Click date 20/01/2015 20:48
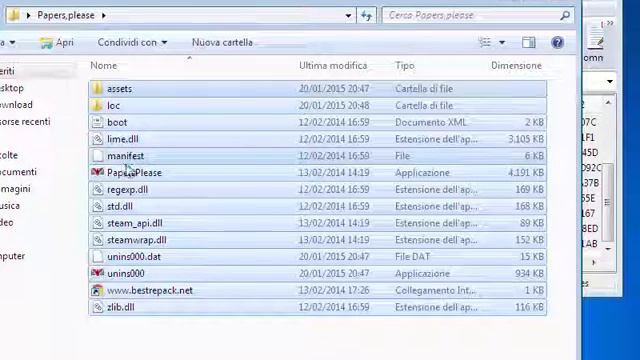The width and height of the screenshot is (640, 360). [x=334, y=105]
